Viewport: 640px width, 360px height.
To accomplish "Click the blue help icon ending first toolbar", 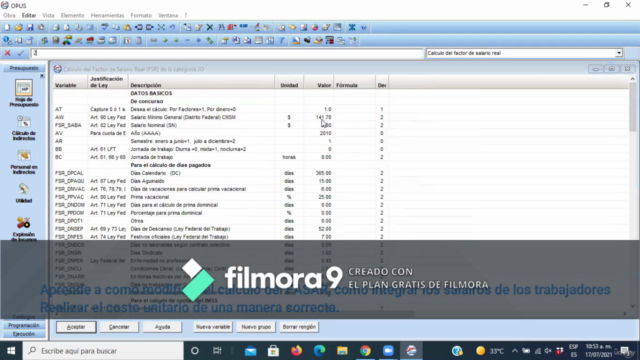I will pyautogui.click(x=363, y=27).
